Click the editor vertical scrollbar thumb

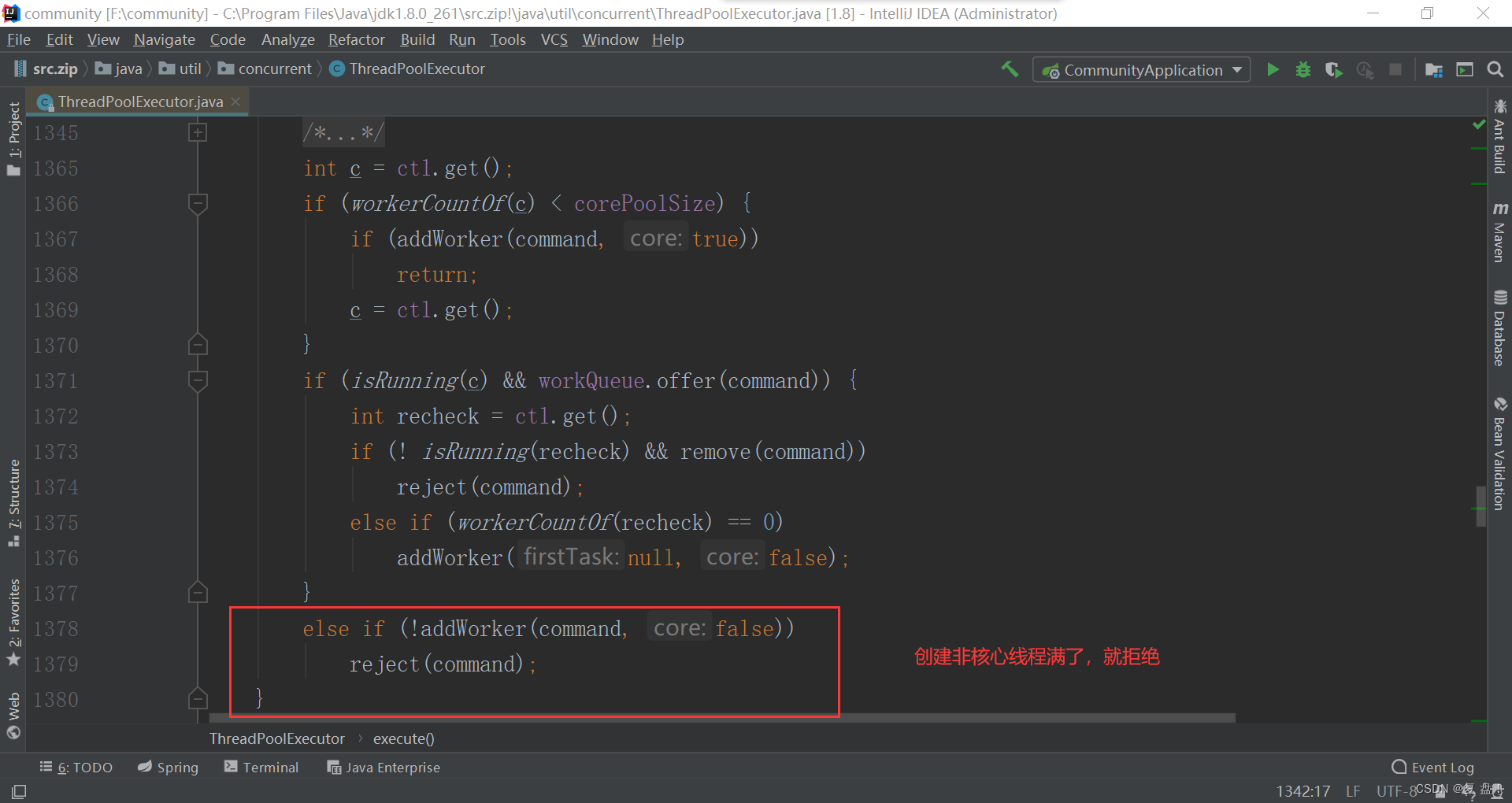(x=1480, y=507)
